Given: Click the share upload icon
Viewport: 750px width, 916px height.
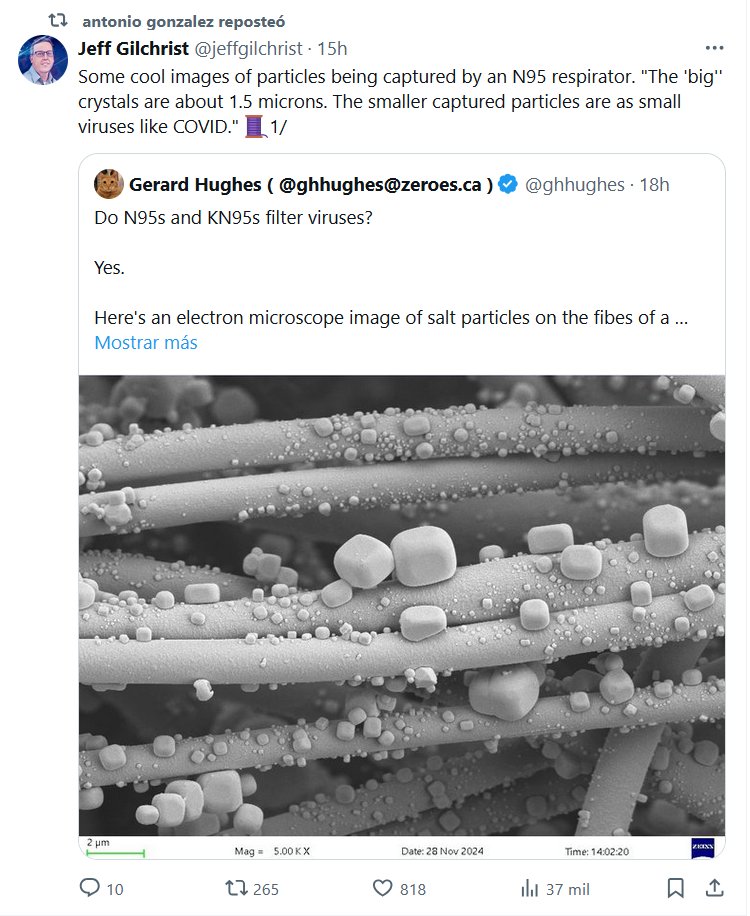Looking at the screenshot, I should tap(714, 888).
